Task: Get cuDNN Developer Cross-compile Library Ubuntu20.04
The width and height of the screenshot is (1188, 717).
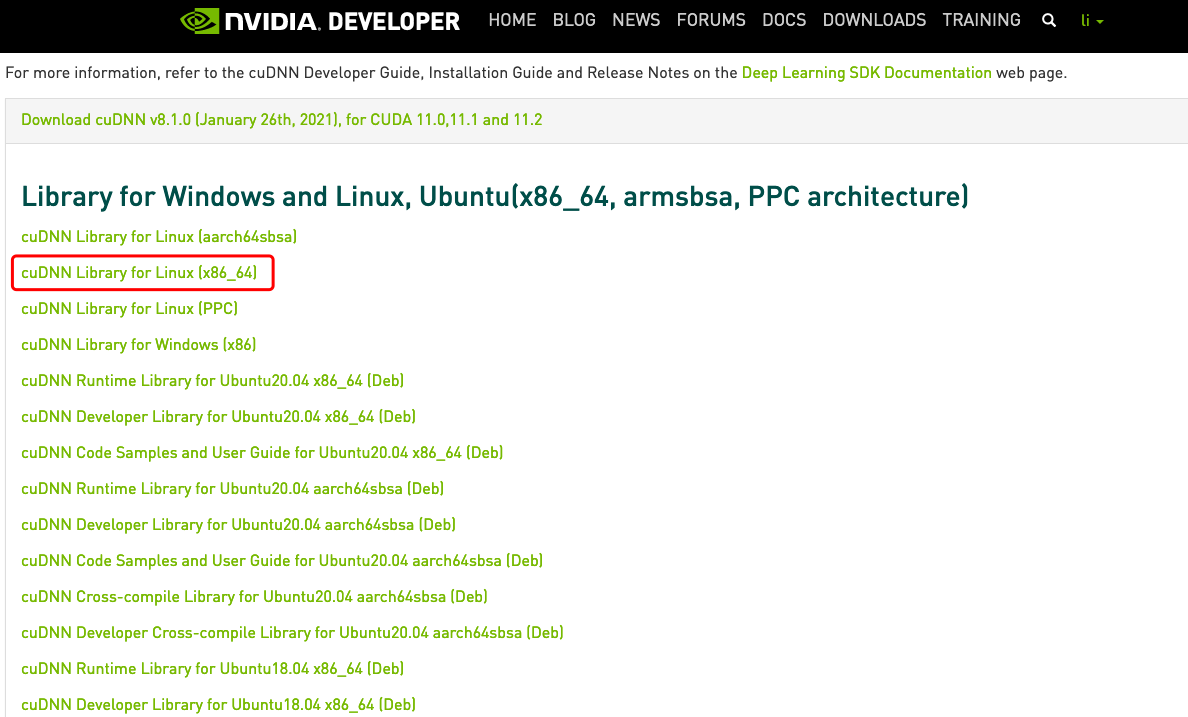Action: tap(292, 633)
